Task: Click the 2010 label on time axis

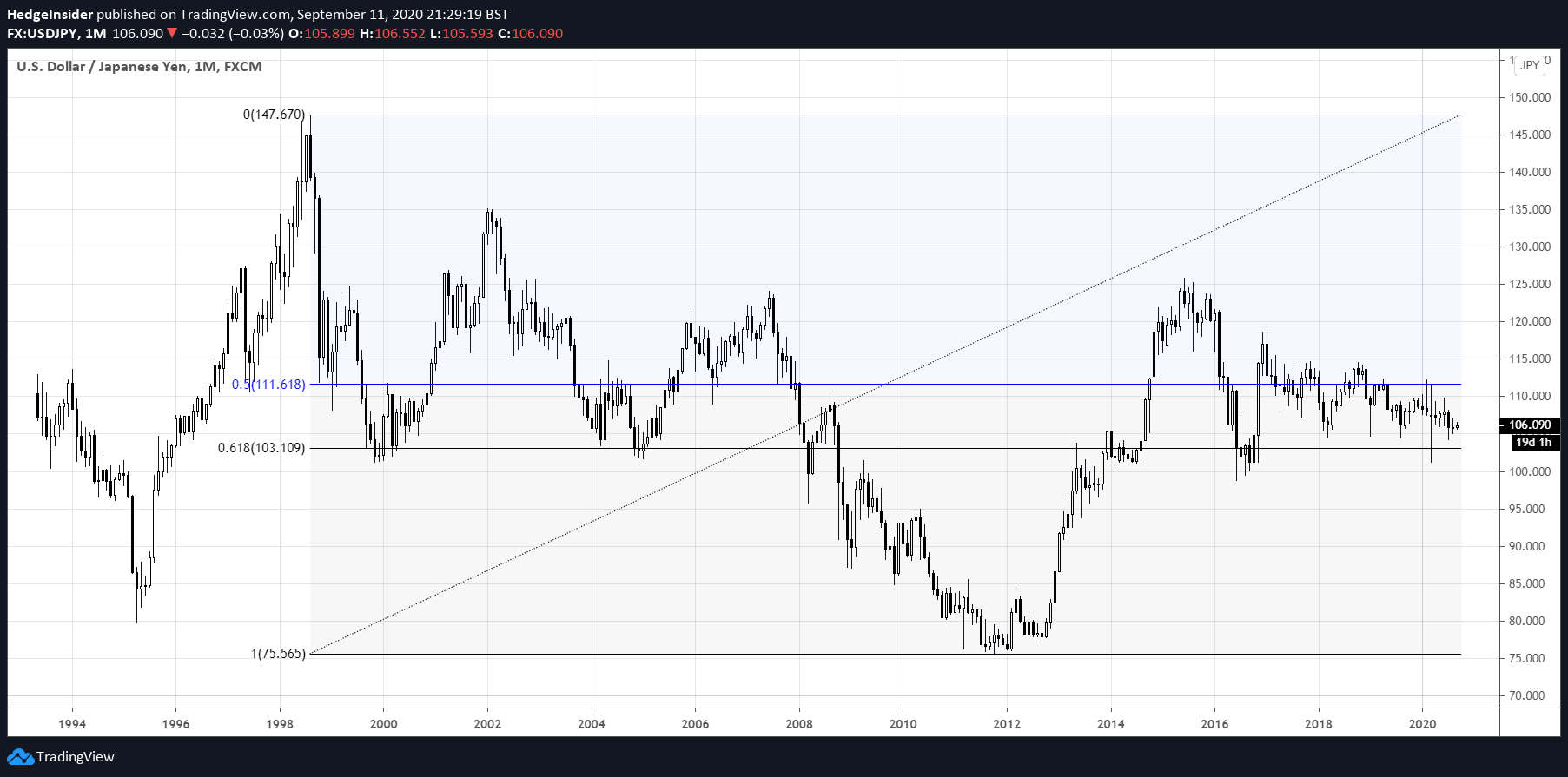Action: tap(903, 724)
